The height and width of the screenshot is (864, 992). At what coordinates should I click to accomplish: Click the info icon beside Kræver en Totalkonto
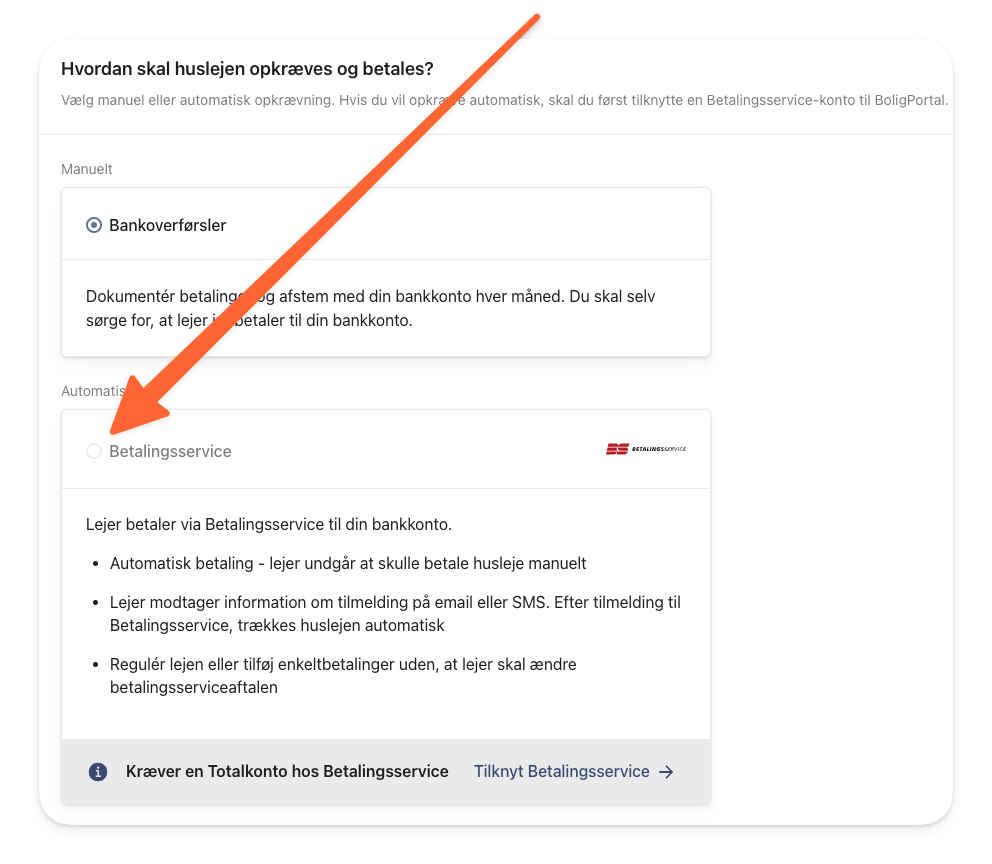97,772
